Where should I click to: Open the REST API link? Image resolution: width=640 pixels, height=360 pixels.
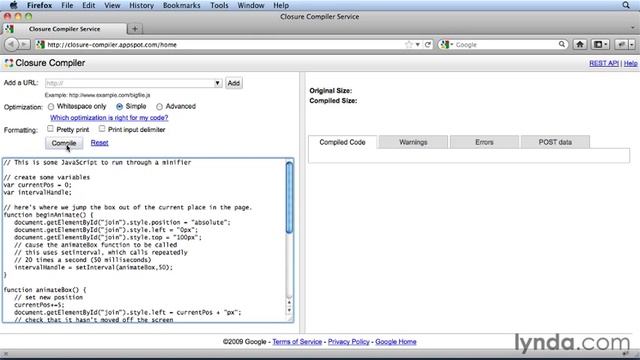tap(604, 63)
